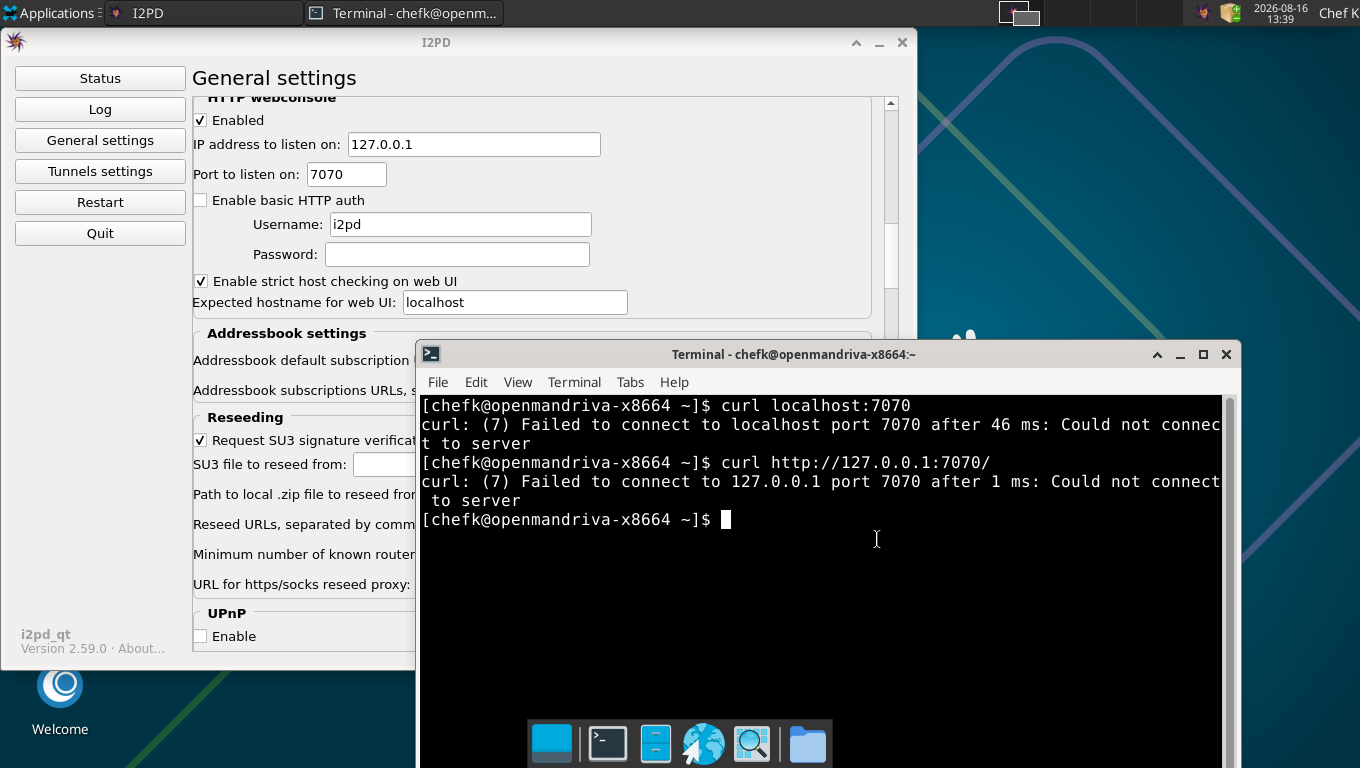The image size is (1360, 768).
Task: Click the IP address to listen on field
Action: [474, 144]
